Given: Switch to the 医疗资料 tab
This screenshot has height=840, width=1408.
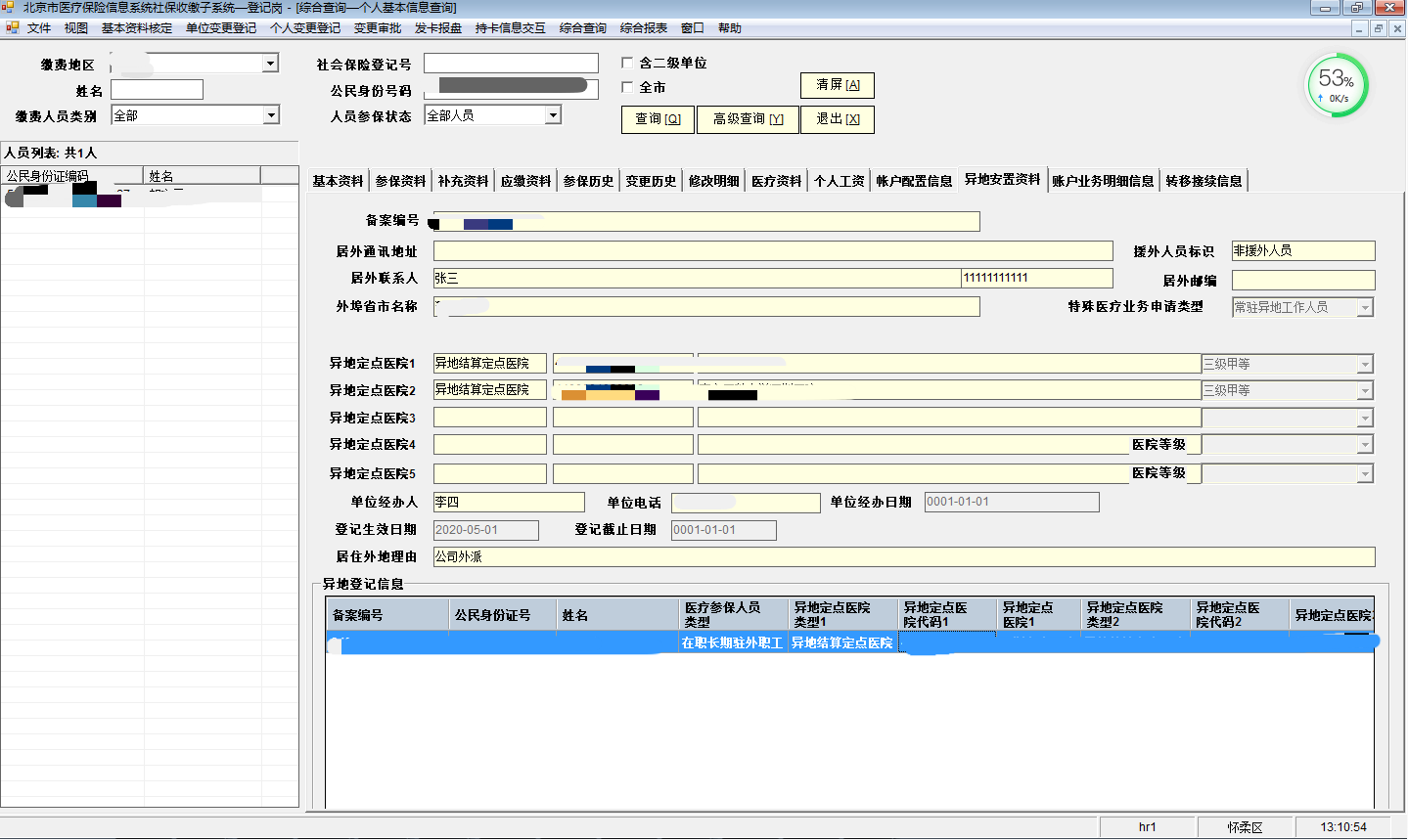Looking at the screenshot, I should (776, 181).
